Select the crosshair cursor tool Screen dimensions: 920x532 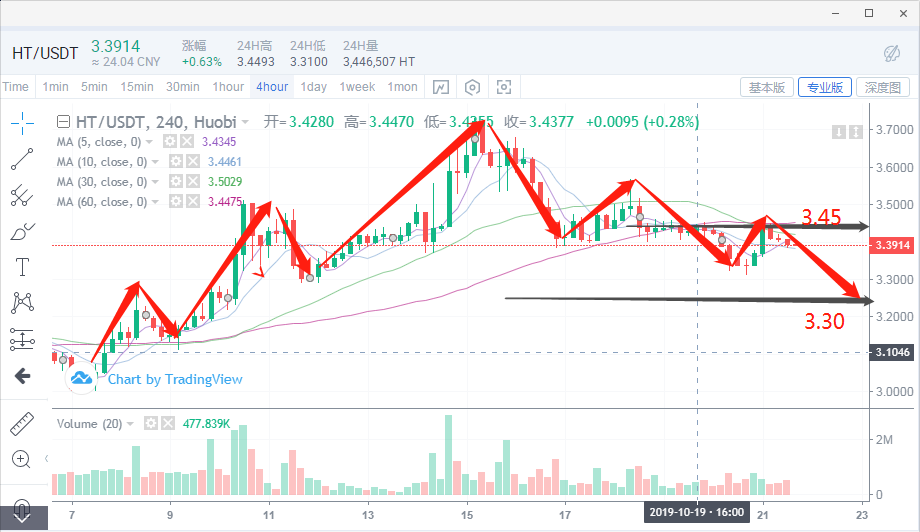click(x=22, y=123)
